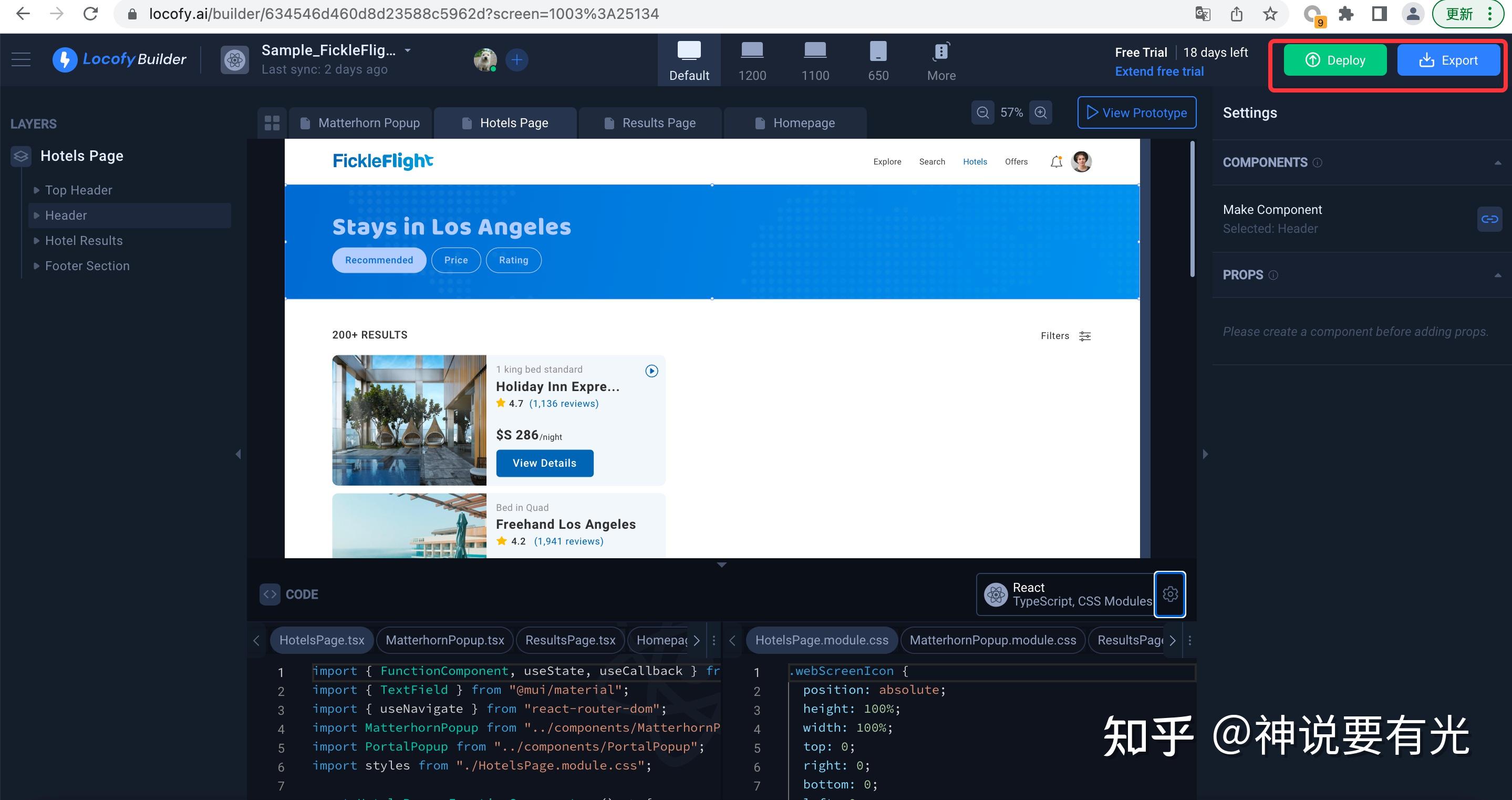The image size is (1512, 800).
Task: Open the MatterhornPopup.tsx code tab
Action: coord(444,640)
